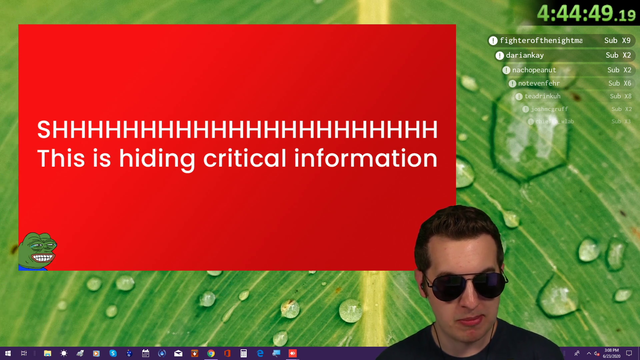Launch the media player taskbar icon
Screen dimensions: 640x360
point(96,353)
